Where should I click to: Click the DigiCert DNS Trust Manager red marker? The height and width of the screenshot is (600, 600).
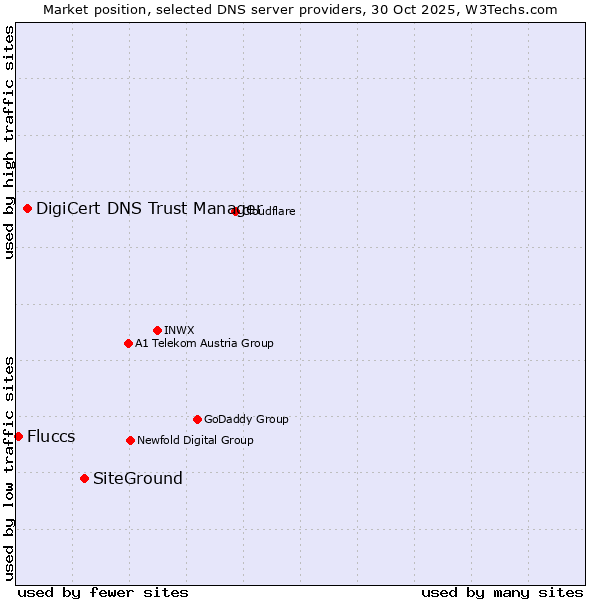point(27,208)
